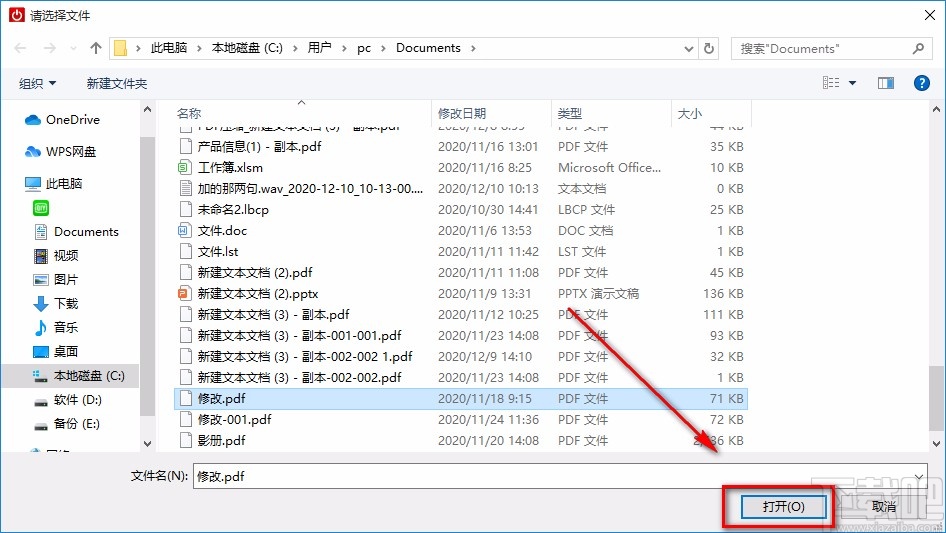Open 图片 folder in the sidebar
This screenshot has width=946, height=533.
[x=56, y=279]
